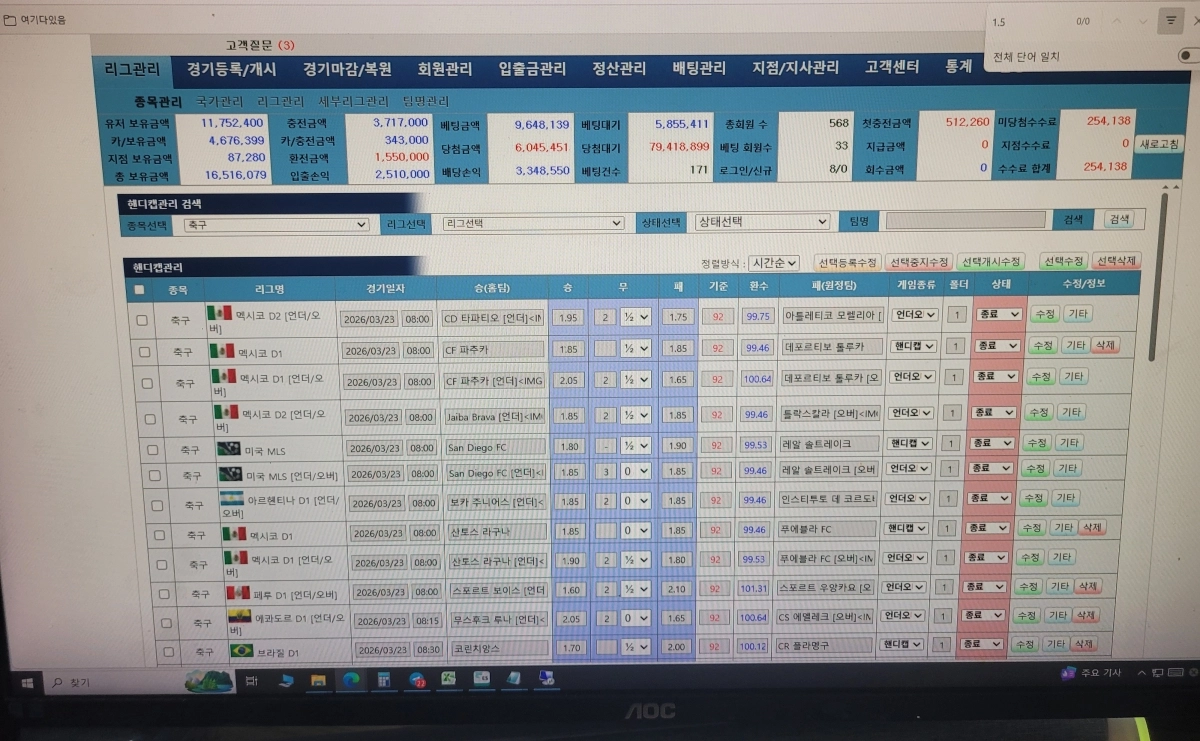1200x741 pixels.
Task: Switch to the 리그관리 main tab
Action: (132, 69)
